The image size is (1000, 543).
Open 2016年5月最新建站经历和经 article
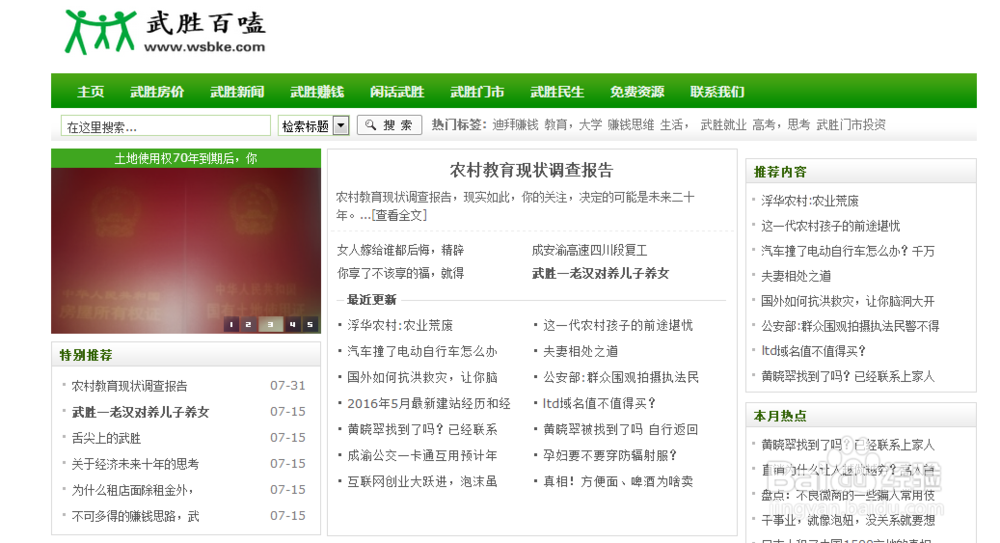click(x=429, y=404)
